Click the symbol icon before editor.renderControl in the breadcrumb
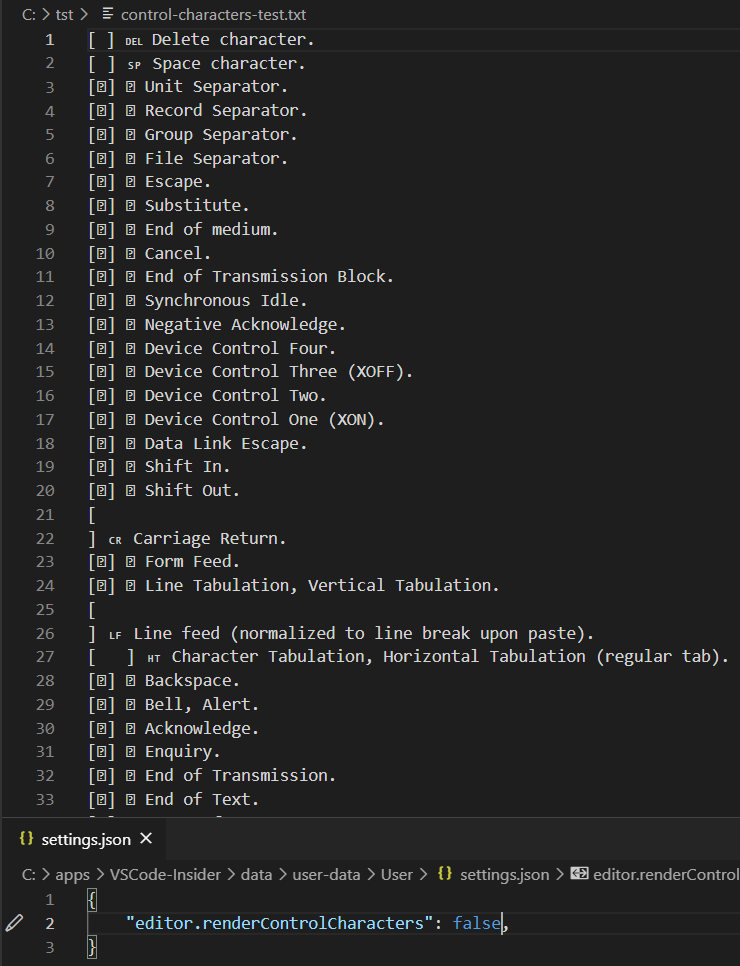740x966 pixels. [579, 874]
